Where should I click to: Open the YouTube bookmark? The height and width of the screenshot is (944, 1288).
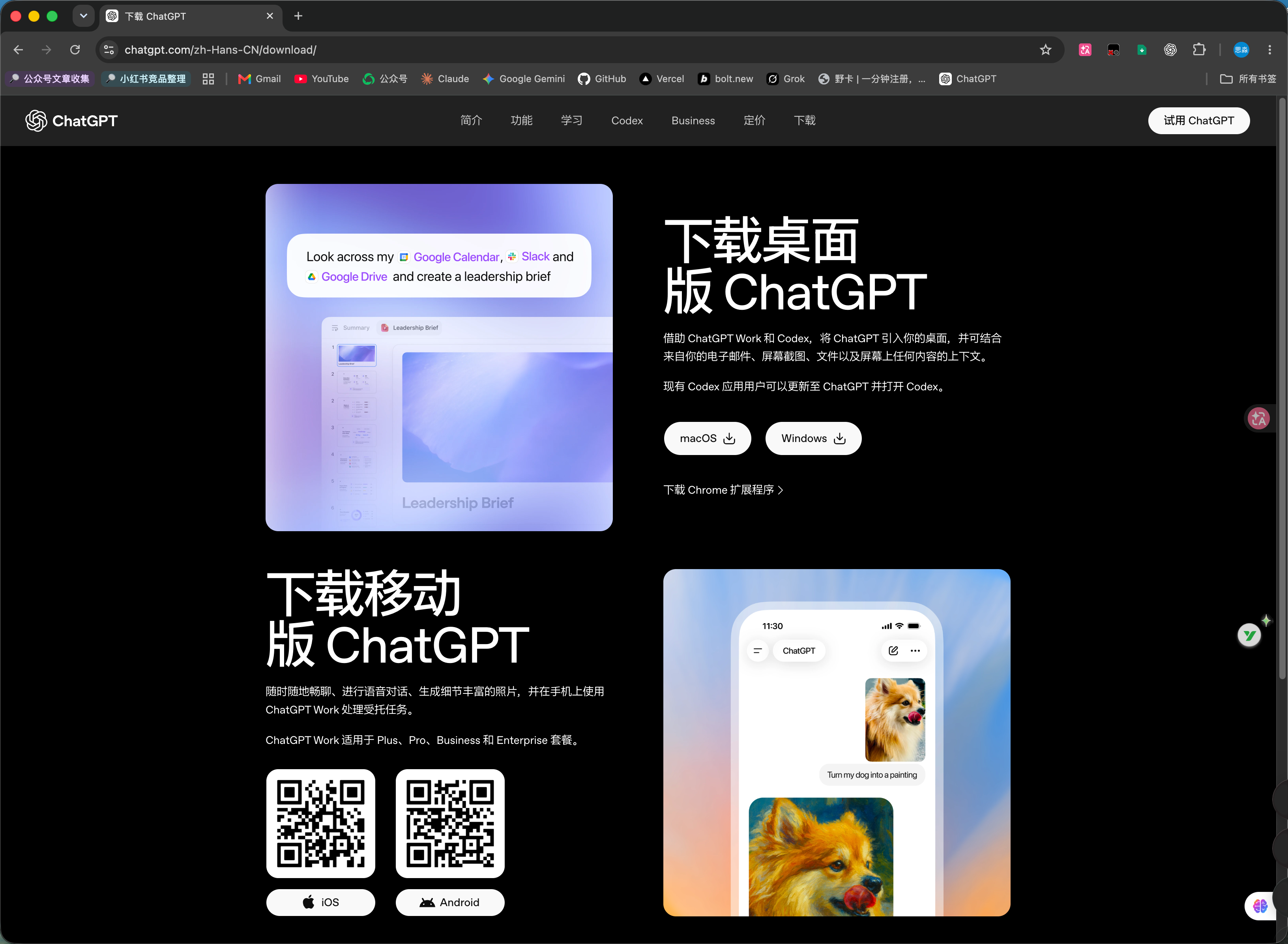321,79
